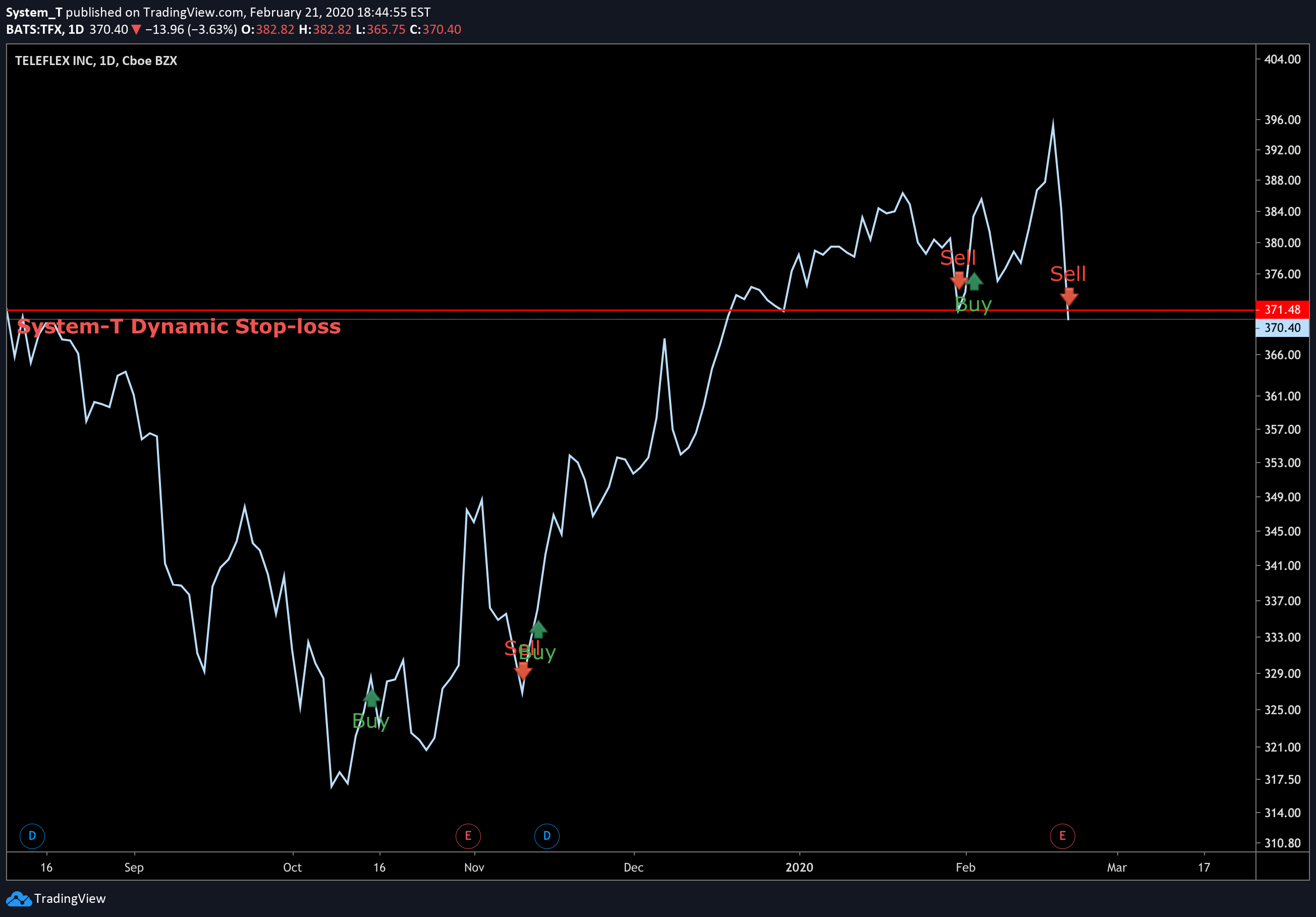Click the System-T Dynamic Stop-loss label
The width and height of the screenshot is (1316, 917).
coord(179,326)
